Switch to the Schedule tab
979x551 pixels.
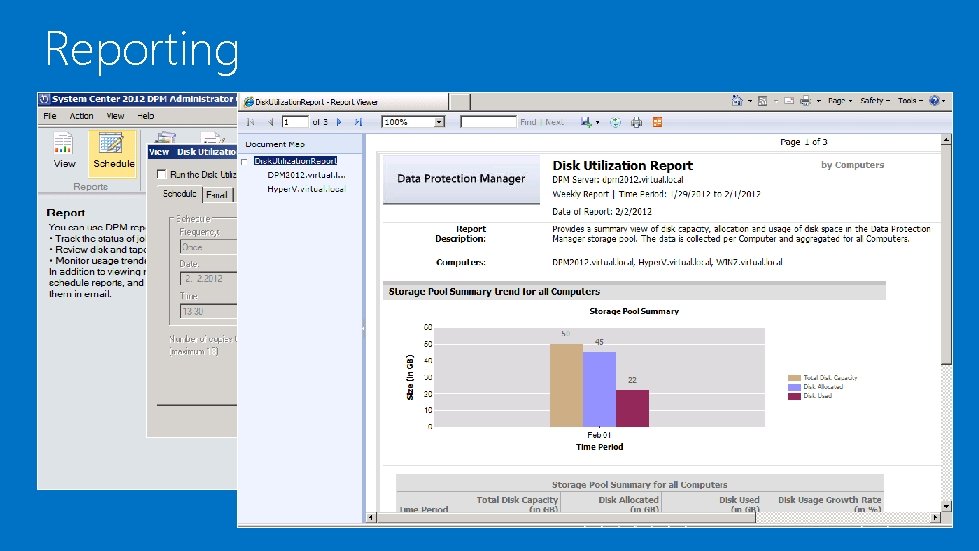tap(180, 194)
